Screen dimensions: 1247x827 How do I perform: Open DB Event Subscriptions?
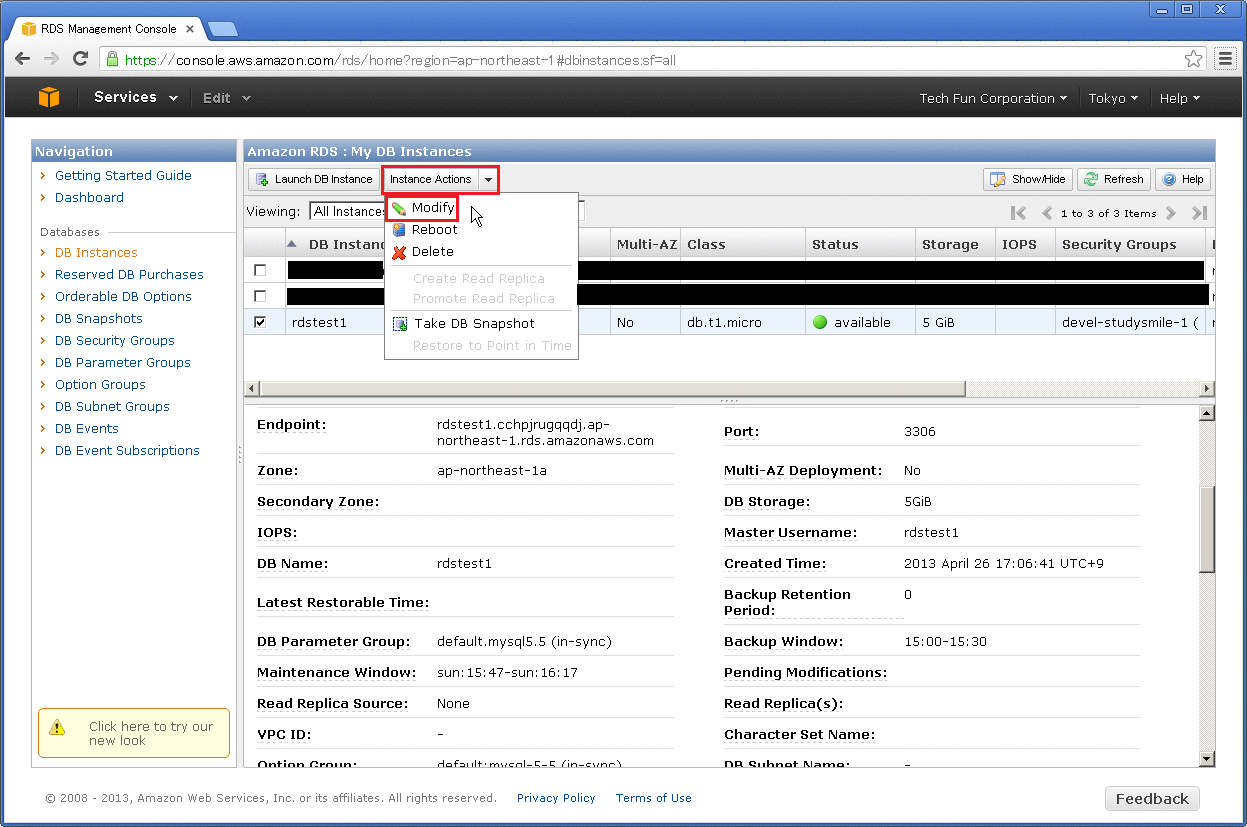pyautogui.click(x=127, y=451)
